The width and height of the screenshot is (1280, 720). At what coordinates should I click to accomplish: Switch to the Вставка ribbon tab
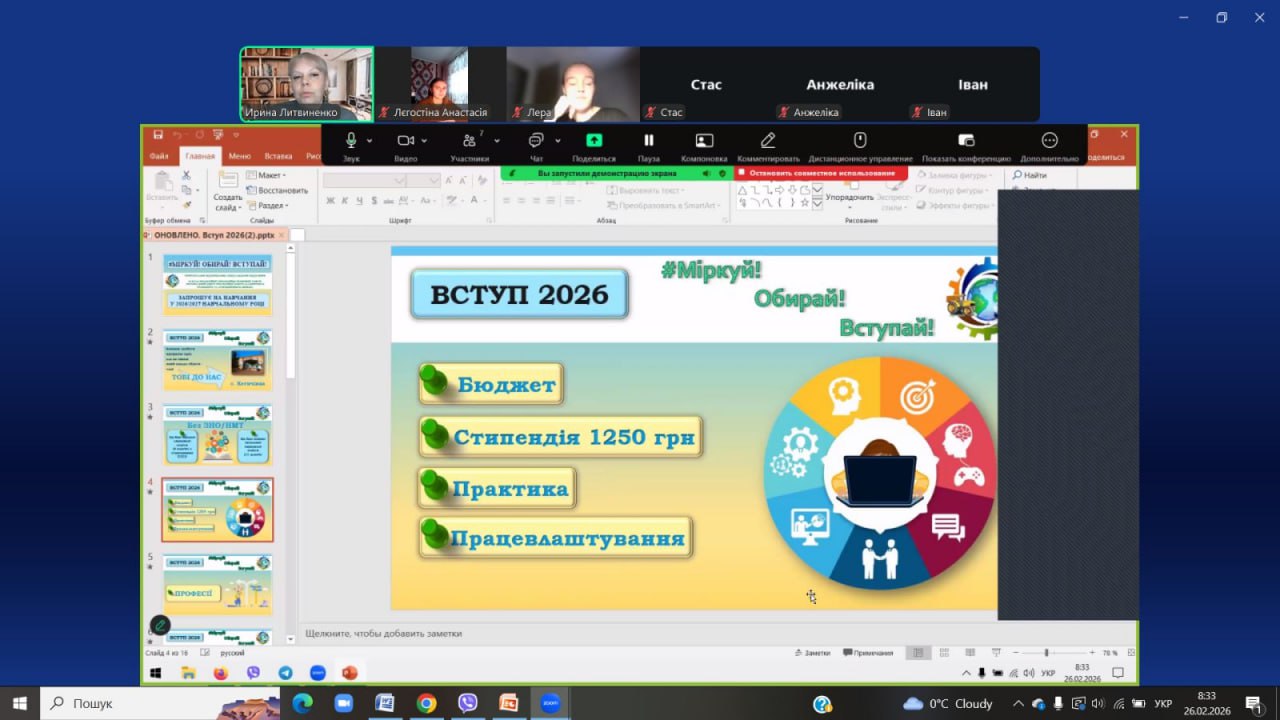click(278, 156)
